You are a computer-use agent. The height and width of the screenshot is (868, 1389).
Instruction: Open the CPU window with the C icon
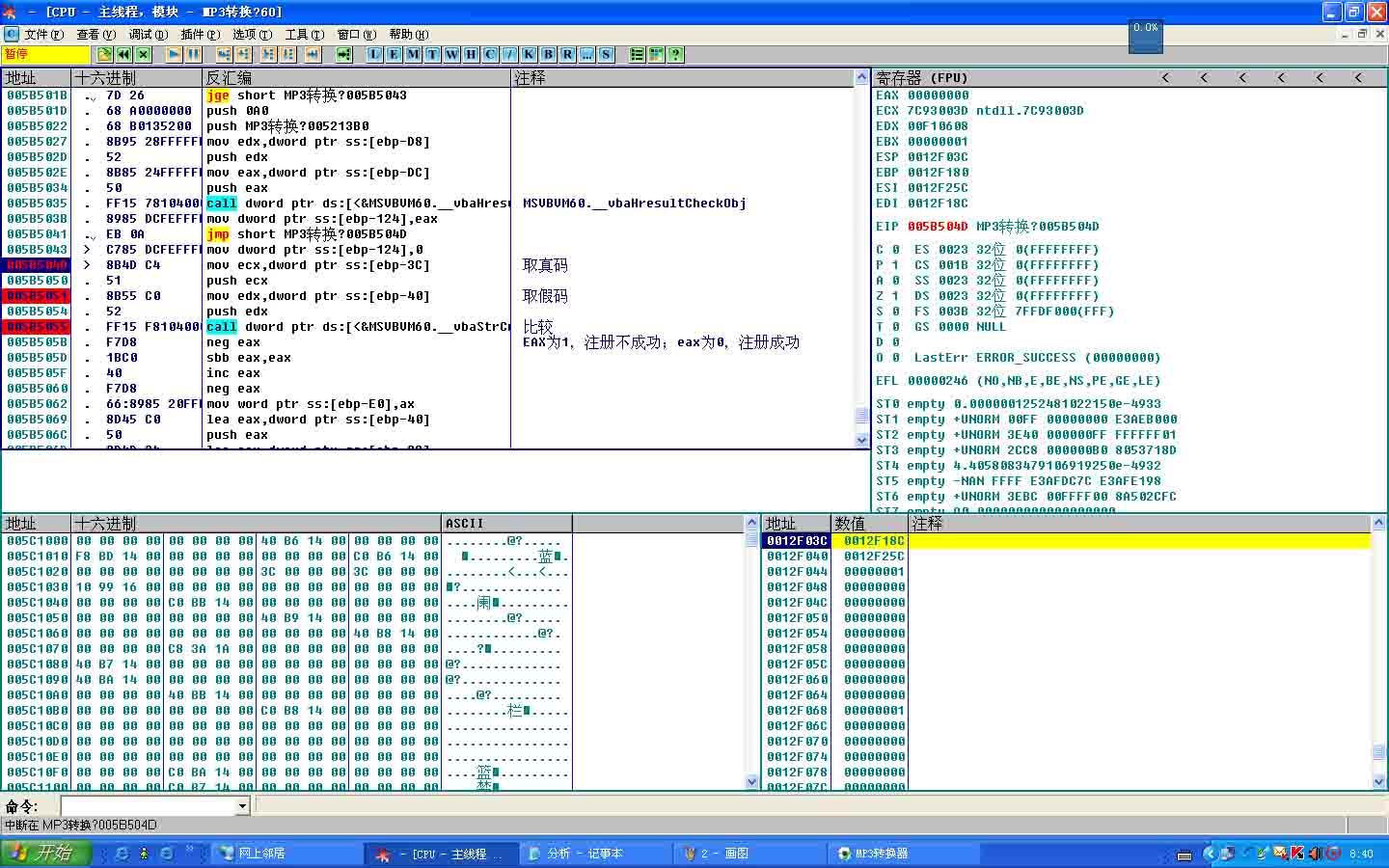point(490,55)
